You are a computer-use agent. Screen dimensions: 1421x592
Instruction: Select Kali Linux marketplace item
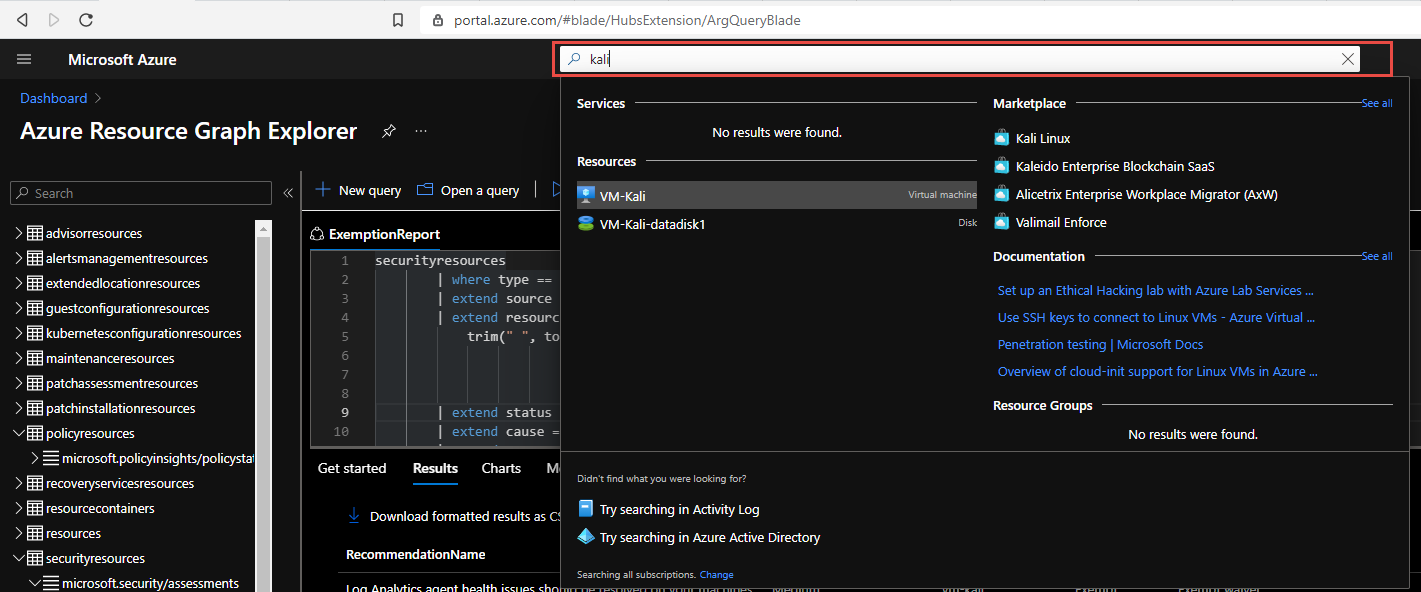point(1043,138)
